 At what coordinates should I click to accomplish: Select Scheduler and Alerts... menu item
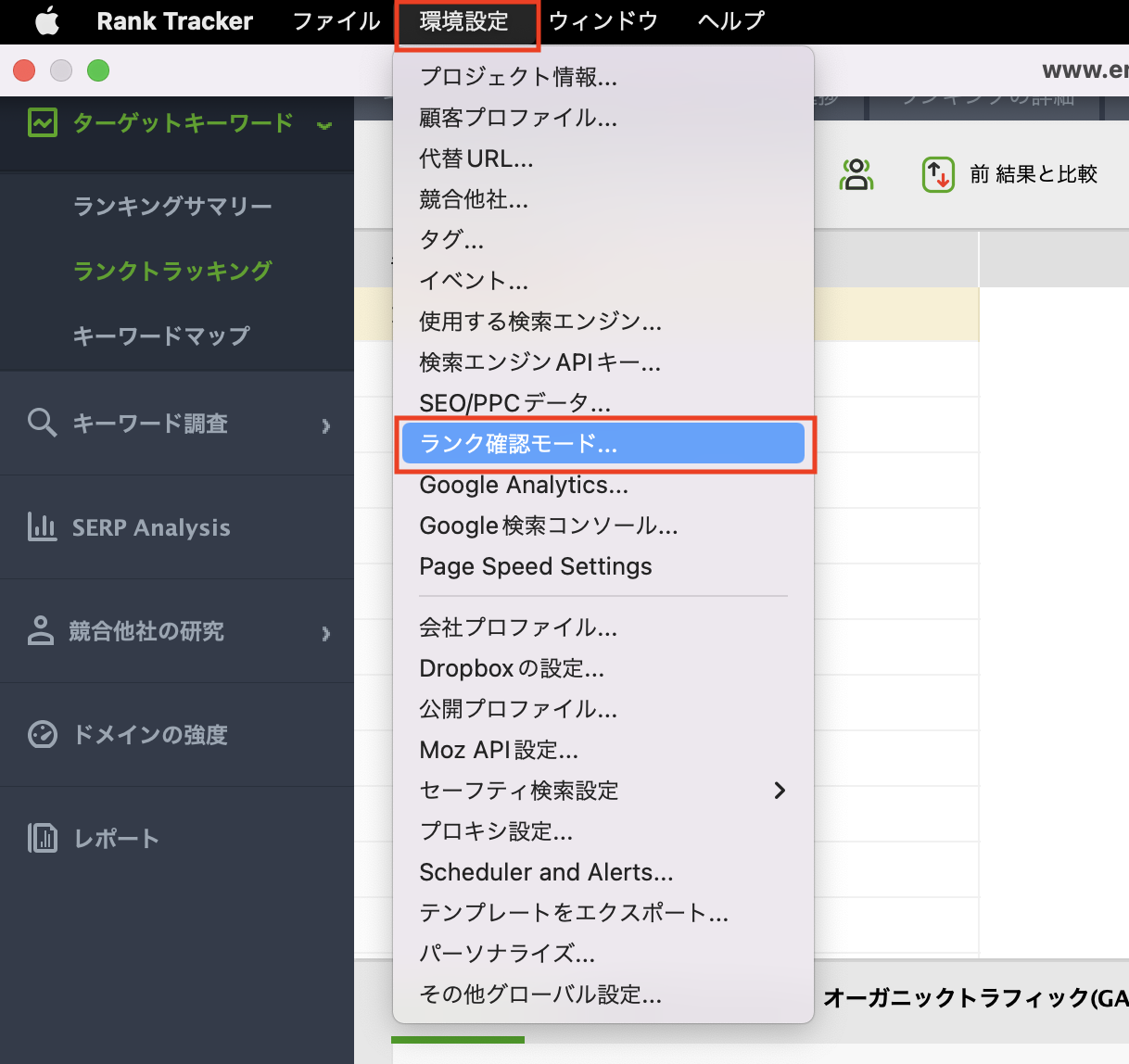point(603,872)
